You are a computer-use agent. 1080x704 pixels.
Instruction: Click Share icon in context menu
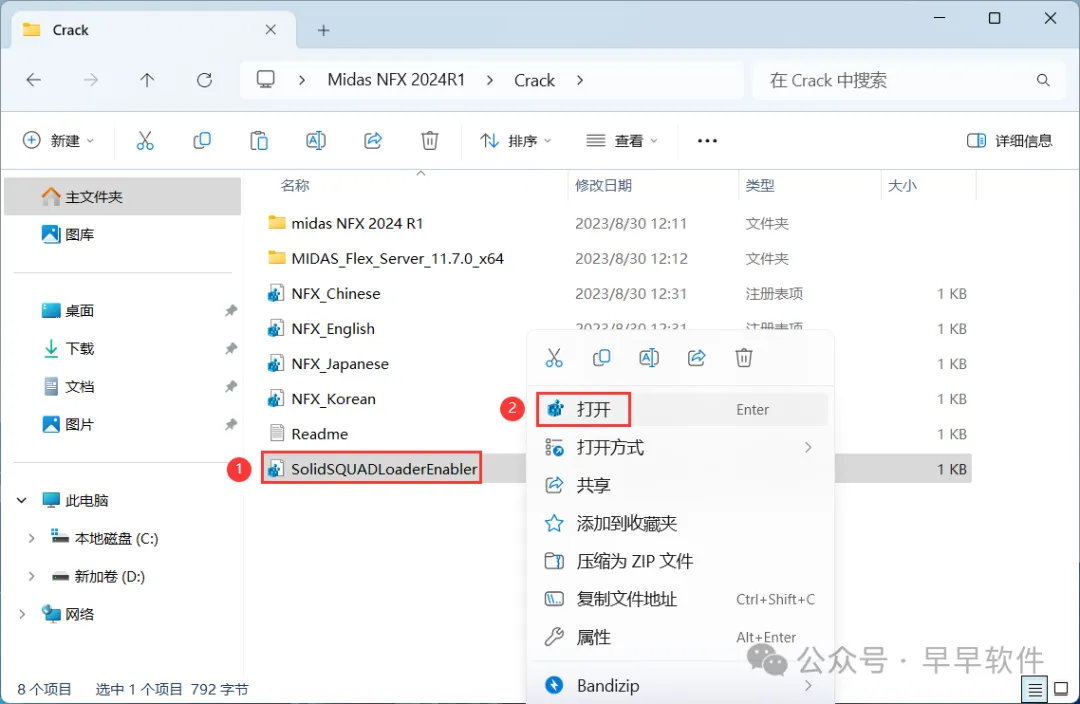pyautogui.click(x=696, y=358)
